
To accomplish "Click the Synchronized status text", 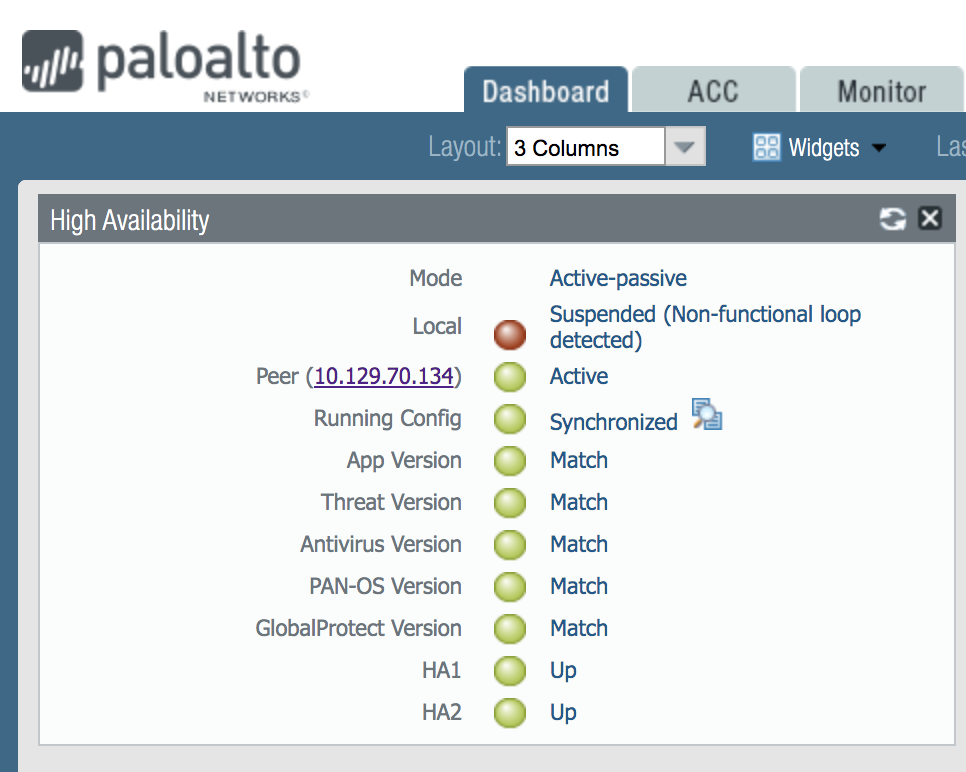I will (x=613, y=422).
